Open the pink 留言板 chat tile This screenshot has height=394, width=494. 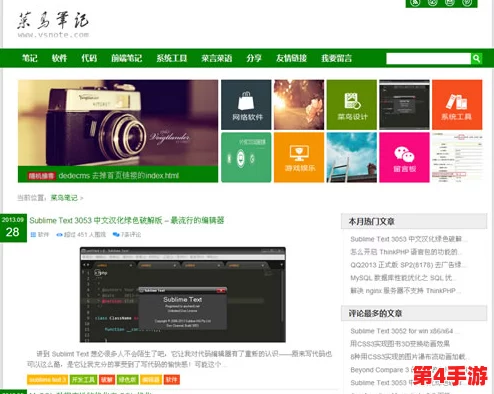coord(404,157)
